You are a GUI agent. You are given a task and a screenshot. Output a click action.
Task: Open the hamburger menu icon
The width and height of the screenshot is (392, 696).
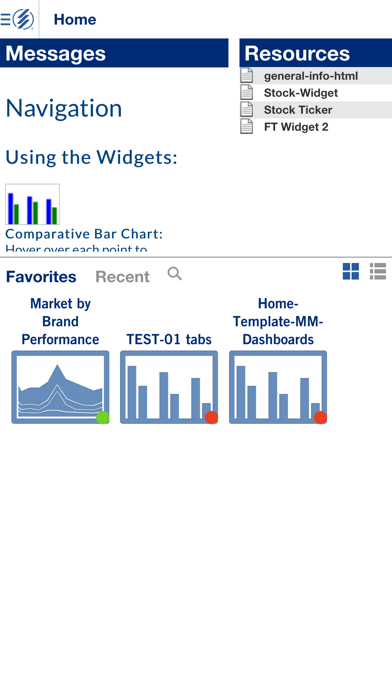point(5,20)
